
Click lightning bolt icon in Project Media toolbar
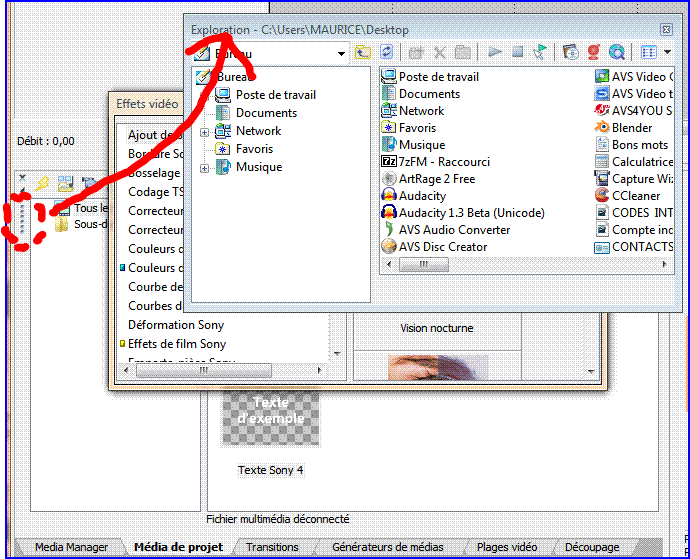43,183
